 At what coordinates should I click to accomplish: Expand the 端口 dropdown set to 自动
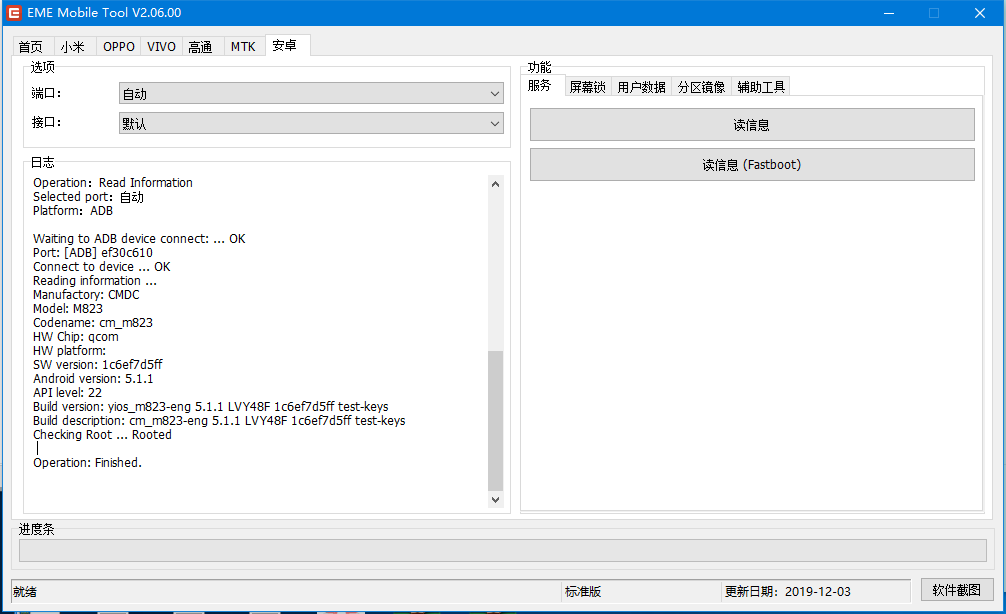311,94
